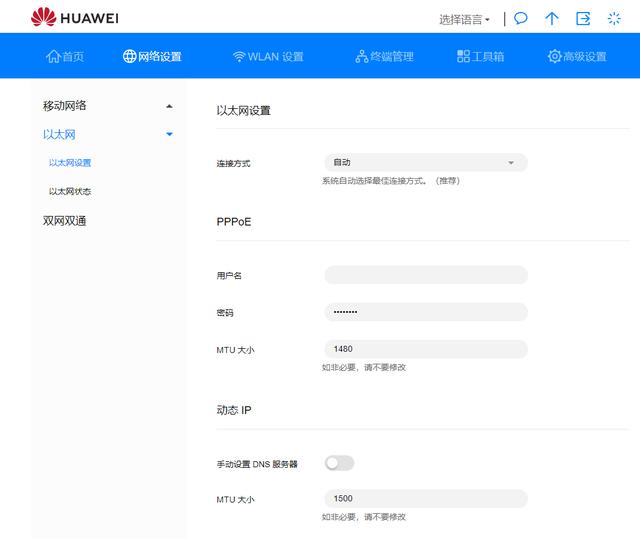640x539 pixels.
Task: Select 以太网 in the sidebar
Action: tap(59, 134)
